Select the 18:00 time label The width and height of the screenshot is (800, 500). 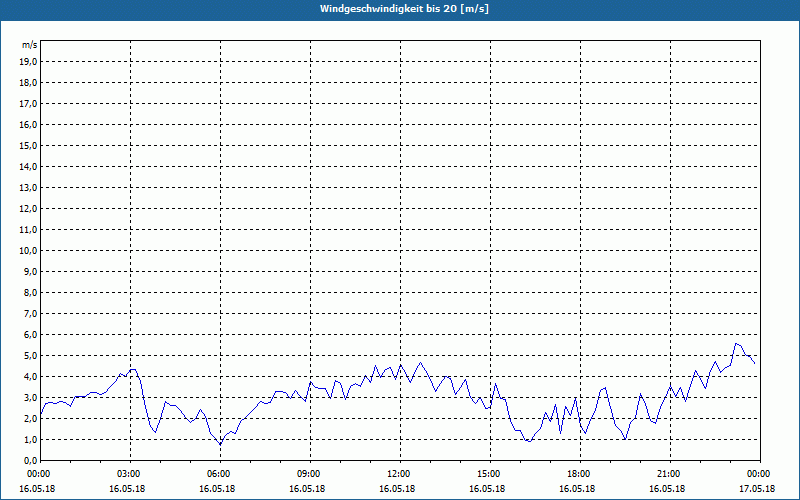click(578, 474)
